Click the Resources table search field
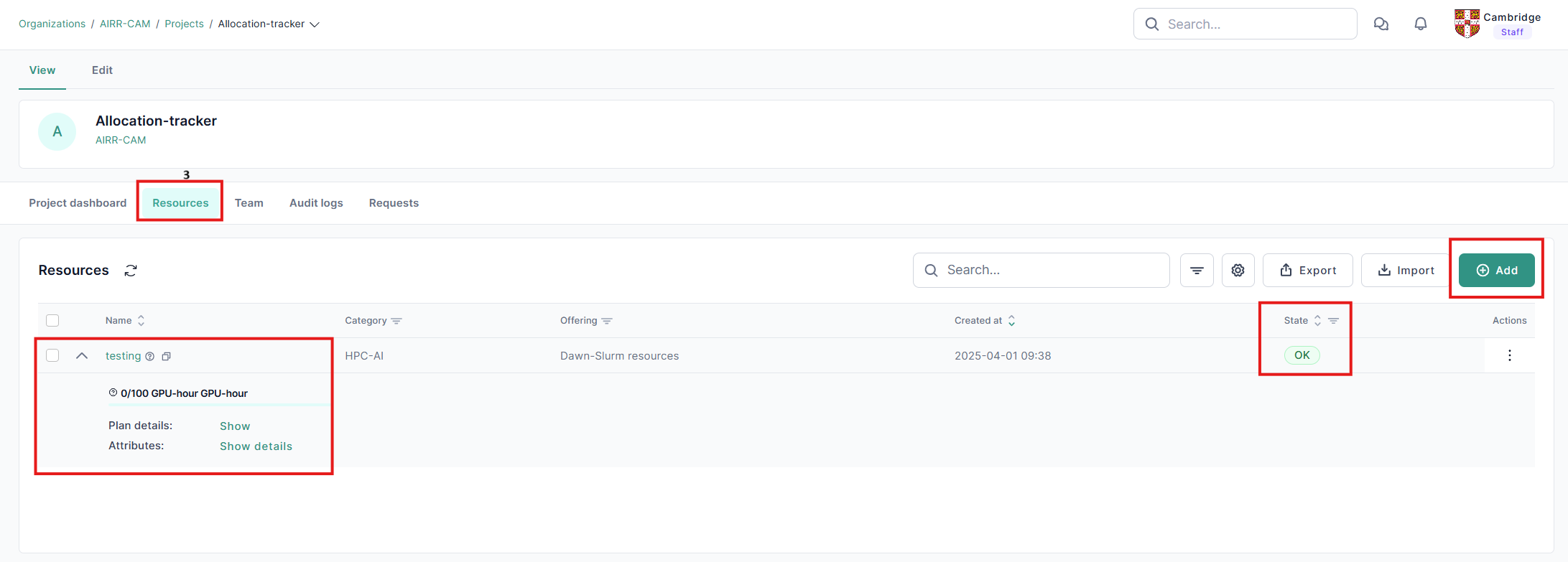This screenshot has width=1568, height=562. coord(1042,271)
